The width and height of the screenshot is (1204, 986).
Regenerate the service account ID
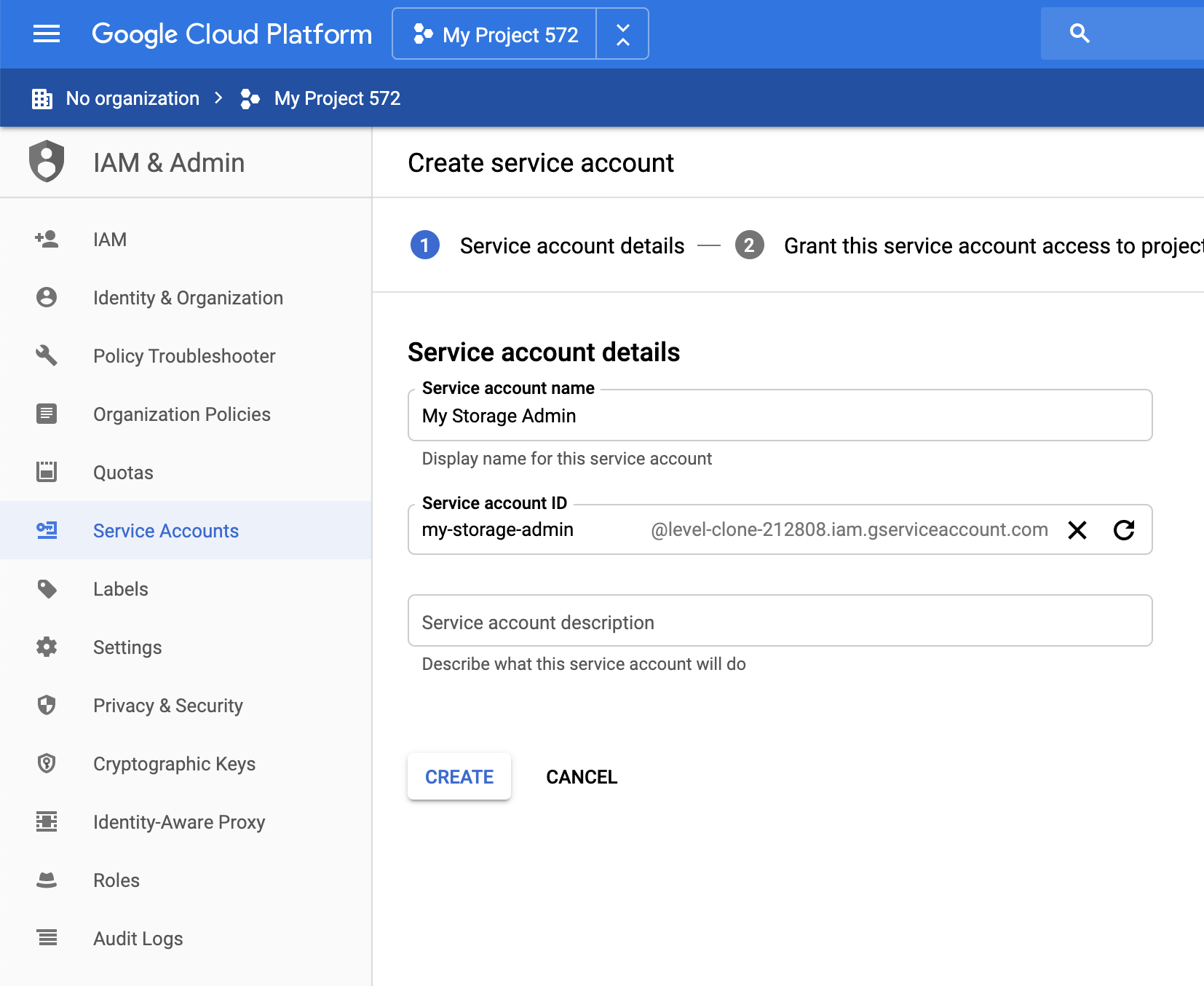(x=1124, y=530)
